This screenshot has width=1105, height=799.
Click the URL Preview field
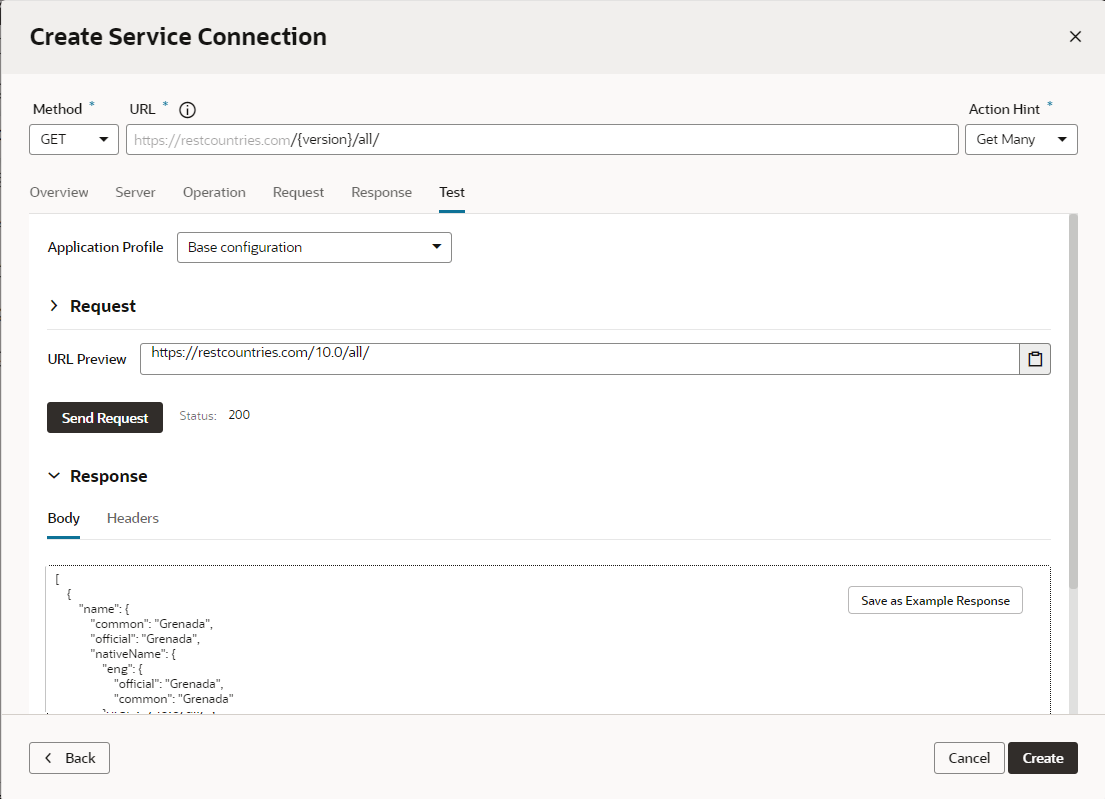(579, 359)
